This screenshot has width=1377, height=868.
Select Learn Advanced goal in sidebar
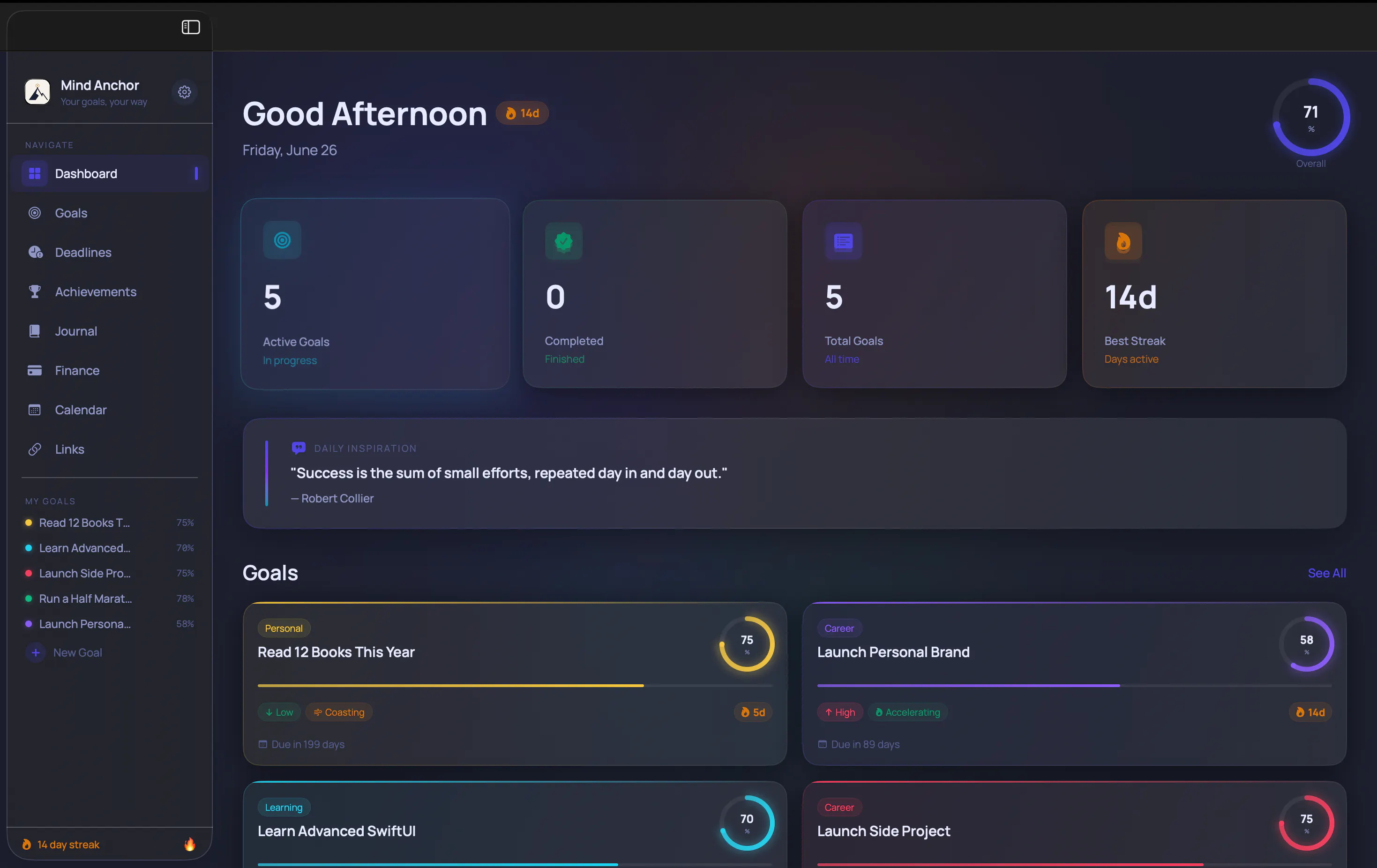pos(109,548)
